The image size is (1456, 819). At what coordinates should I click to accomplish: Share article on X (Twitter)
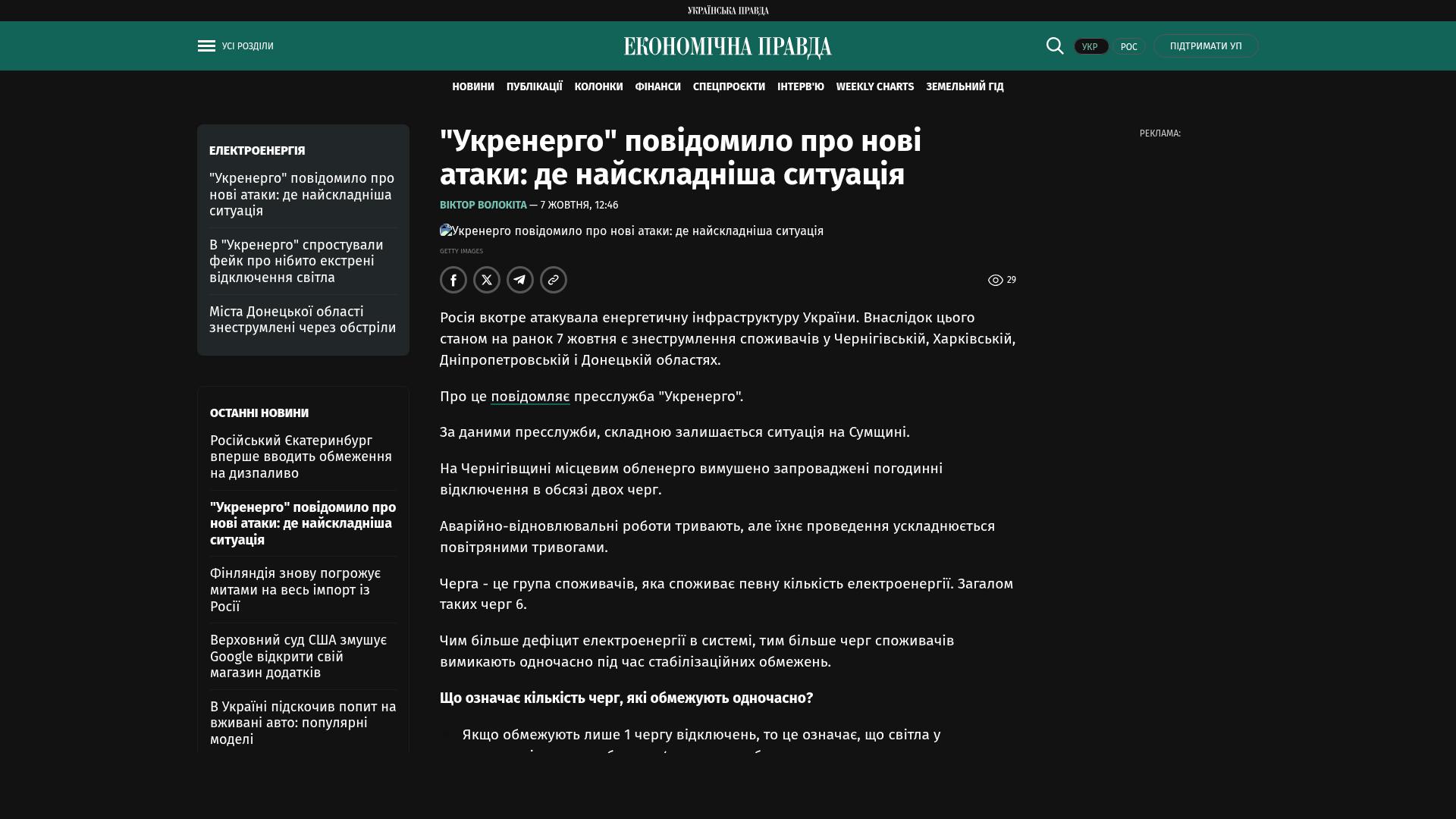tap(487, 280)
